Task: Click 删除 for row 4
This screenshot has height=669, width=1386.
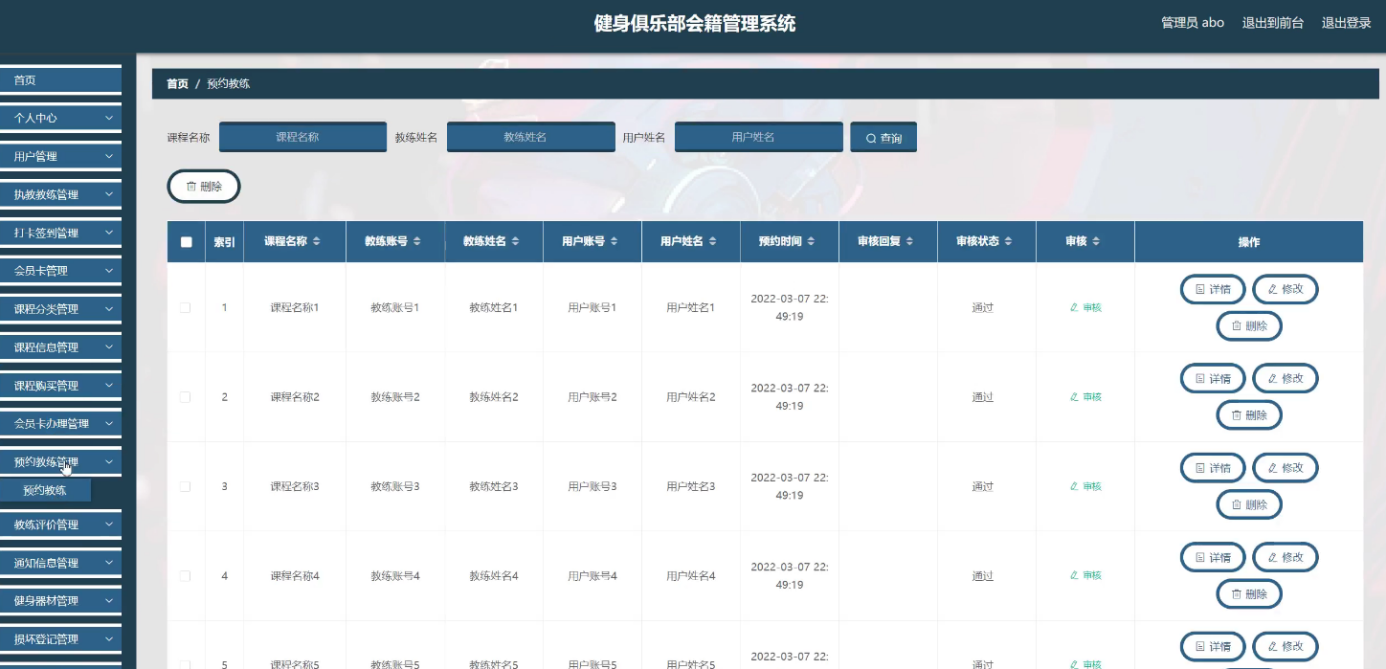Action: 1249,594
